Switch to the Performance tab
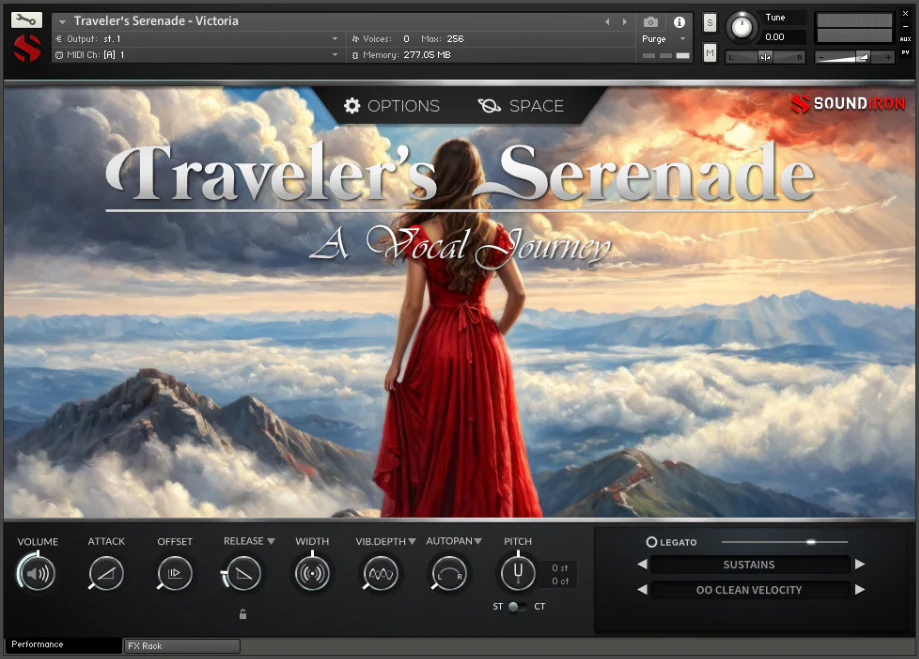This screenshot has height=659, width=919. pos(63,645)
